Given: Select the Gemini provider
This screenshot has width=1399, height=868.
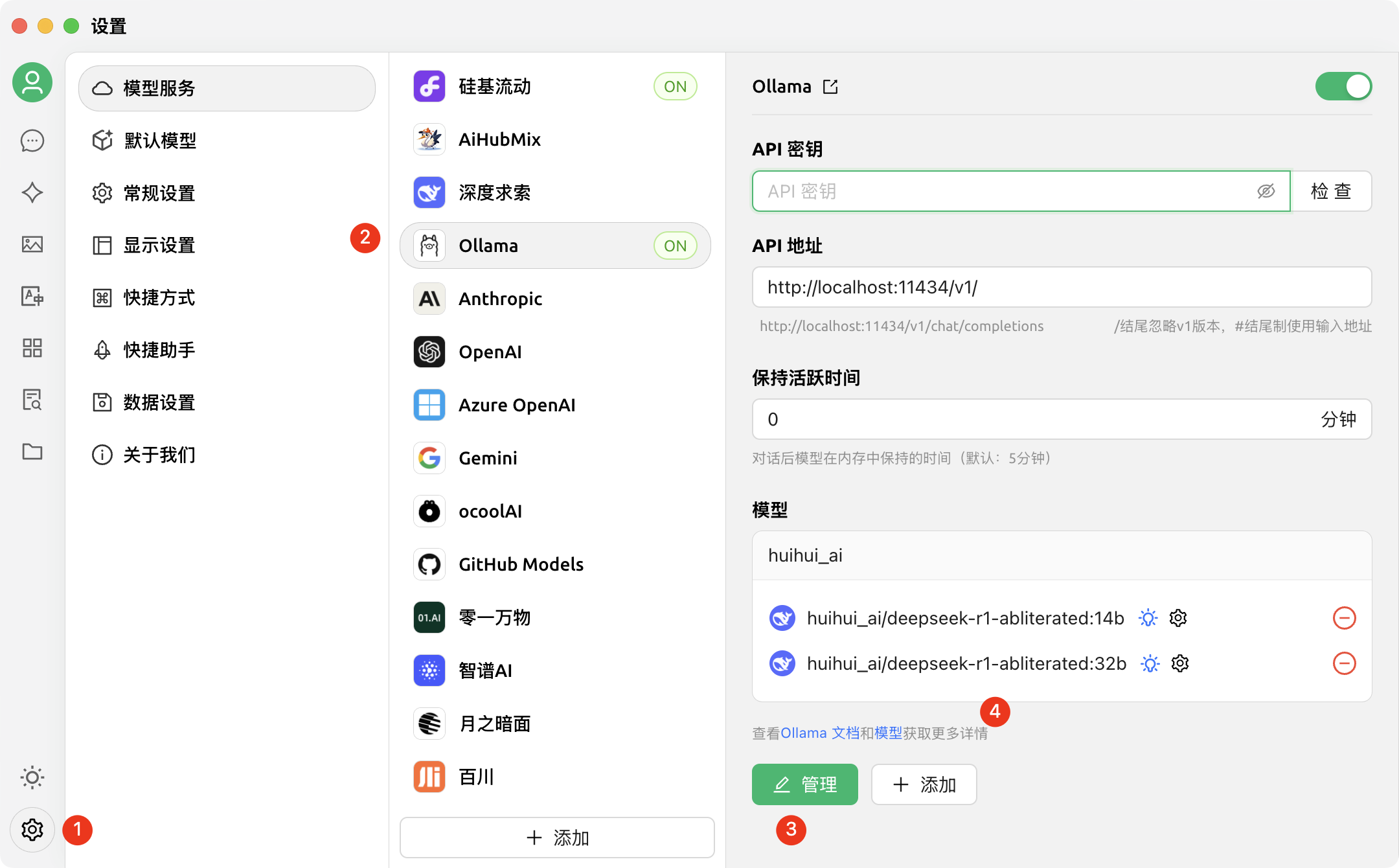Looking at the screenshot, I should [x=555, y=458].
